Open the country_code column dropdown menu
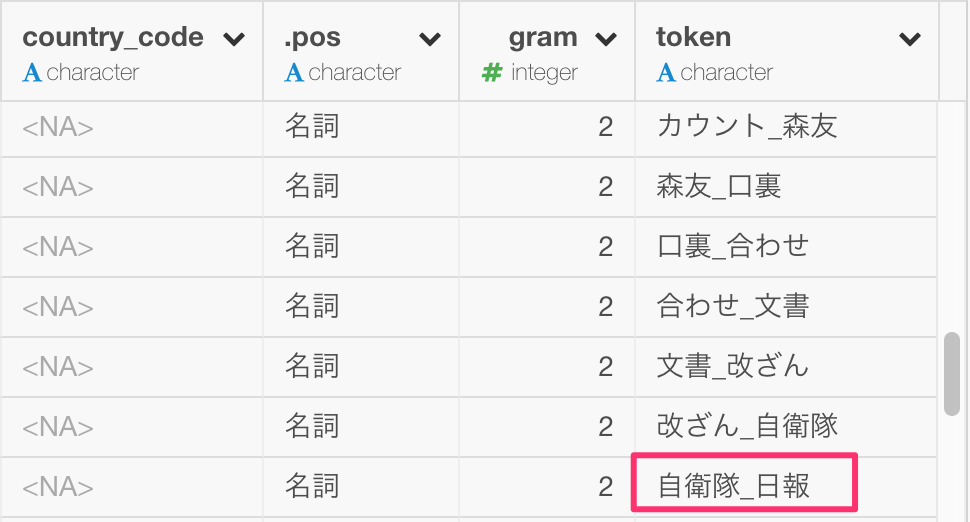Image resolution: width=970 pixels, height=522 pixels. click(x=234, y=40)
